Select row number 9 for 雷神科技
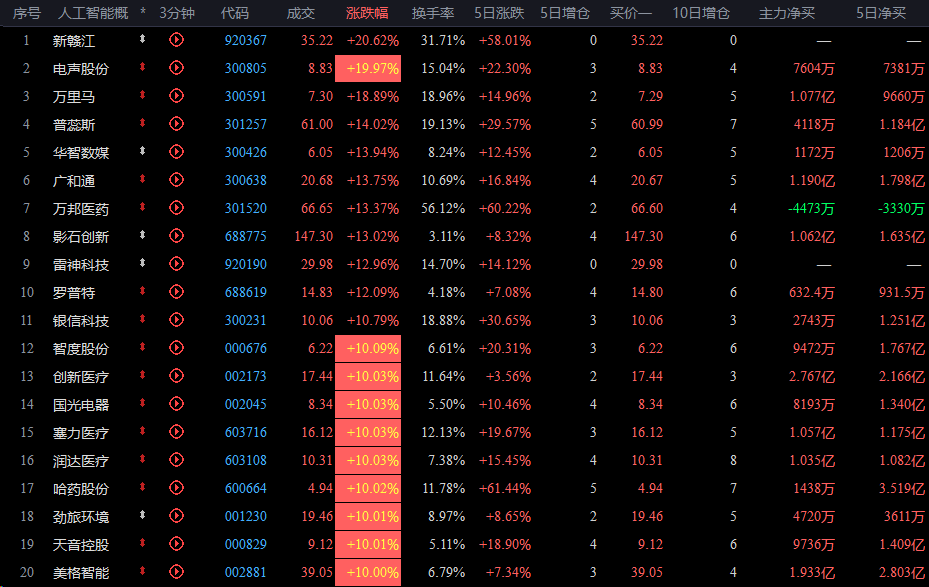The image size is (929, 587). click(x=26, y=264)
